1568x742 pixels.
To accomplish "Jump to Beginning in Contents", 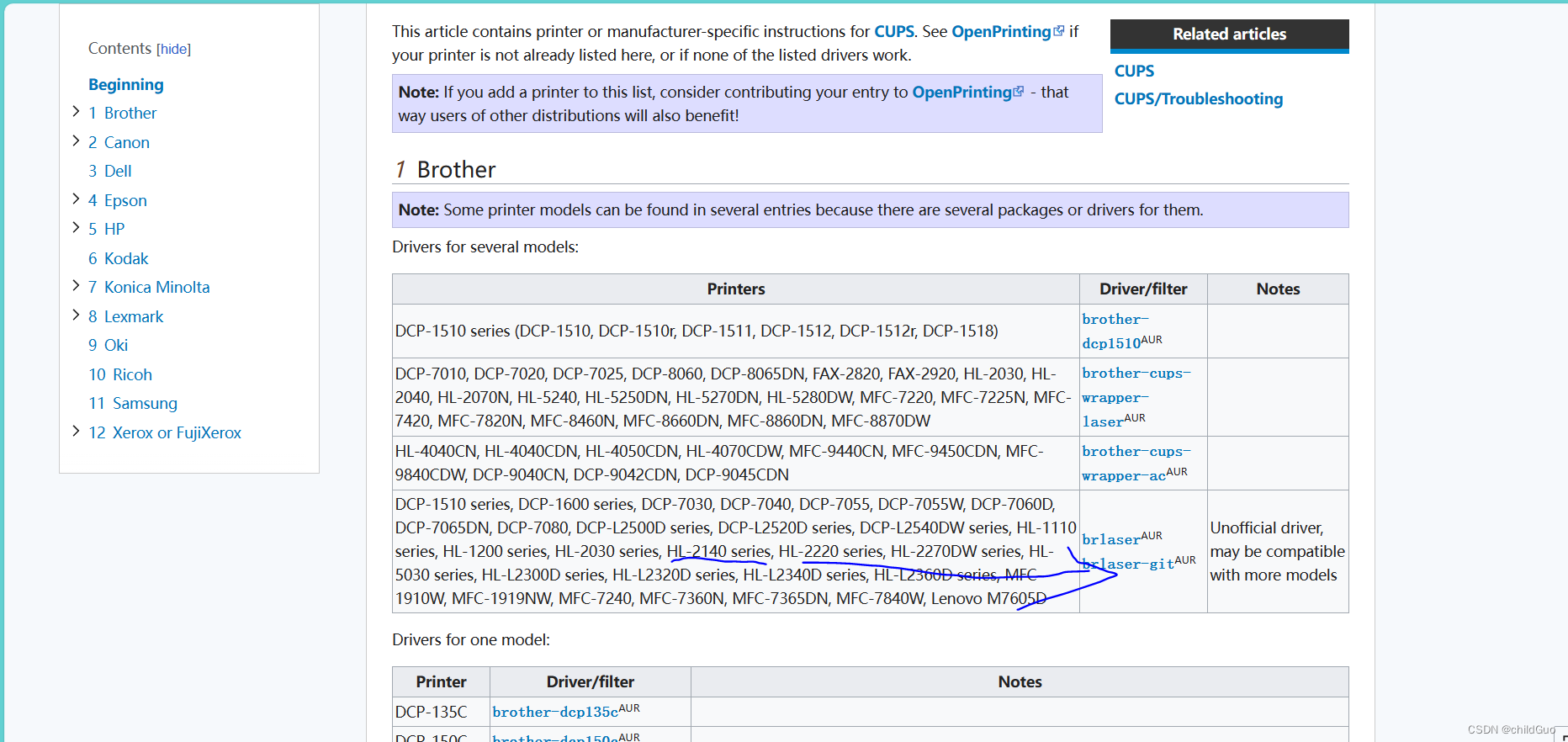I will [126, 84].
